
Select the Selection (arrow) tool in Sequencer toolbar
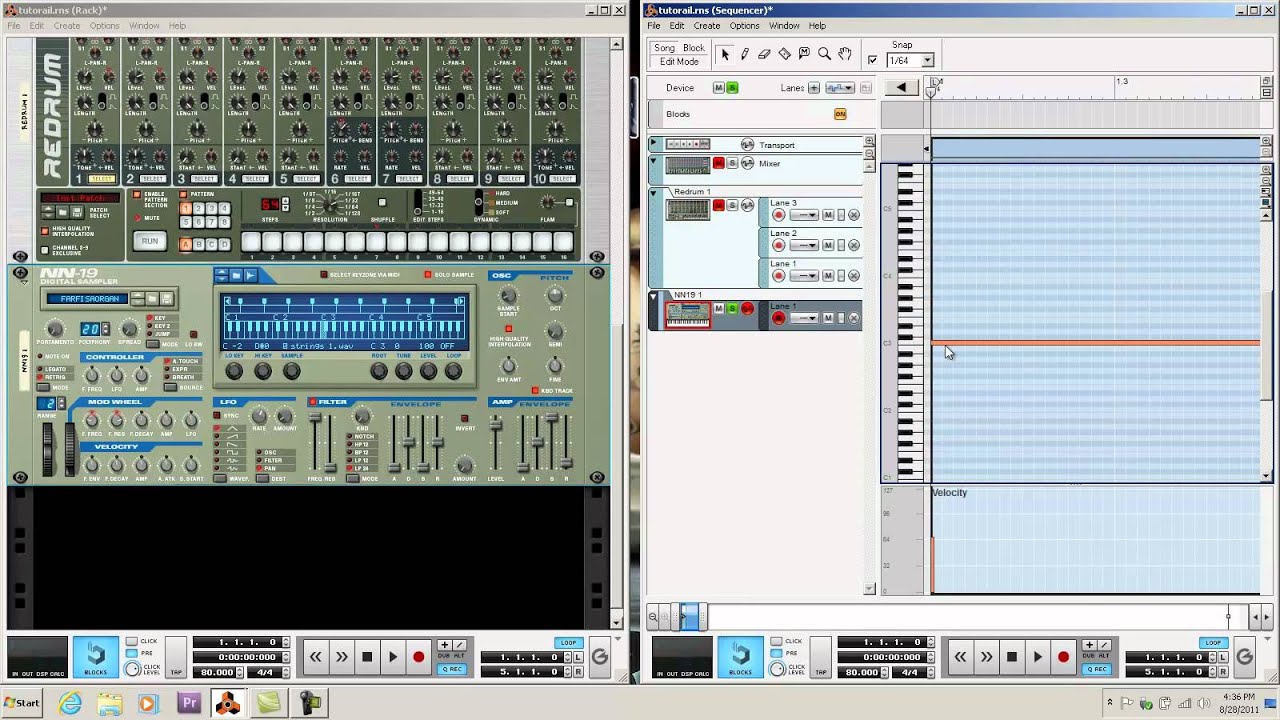(x=725, y=54)
